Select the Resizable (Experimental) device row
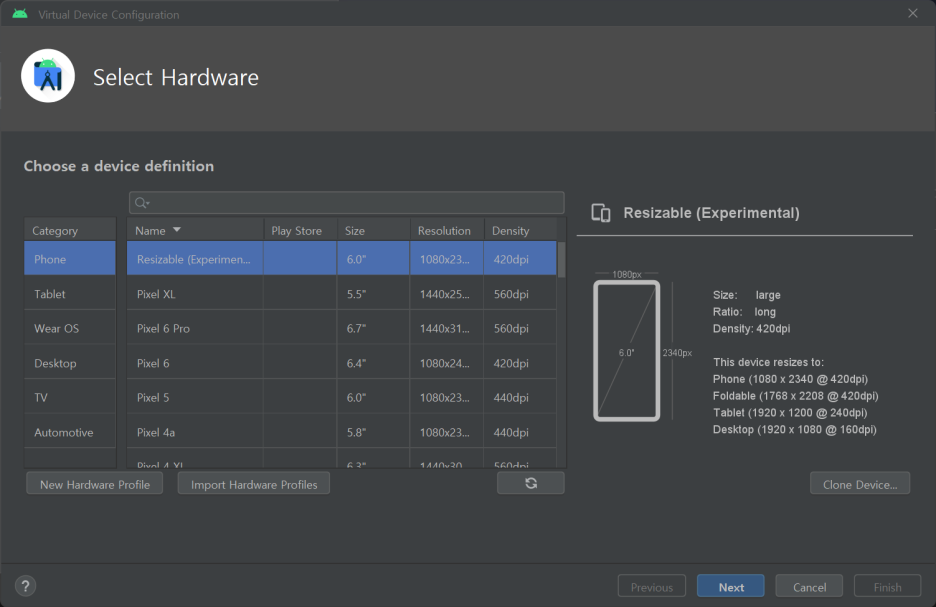The height and width of the screenshot is (607, 936). point(342,259)
